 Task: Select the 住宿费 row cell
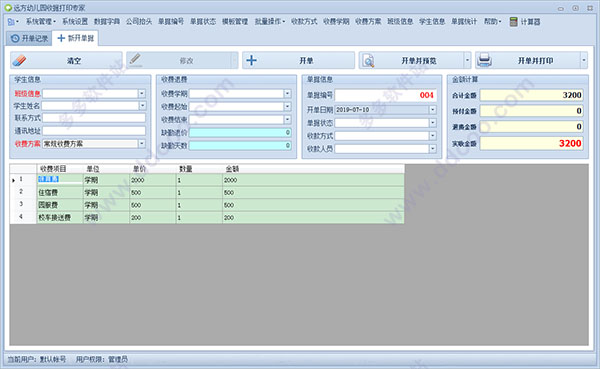[x=60, y=193]
